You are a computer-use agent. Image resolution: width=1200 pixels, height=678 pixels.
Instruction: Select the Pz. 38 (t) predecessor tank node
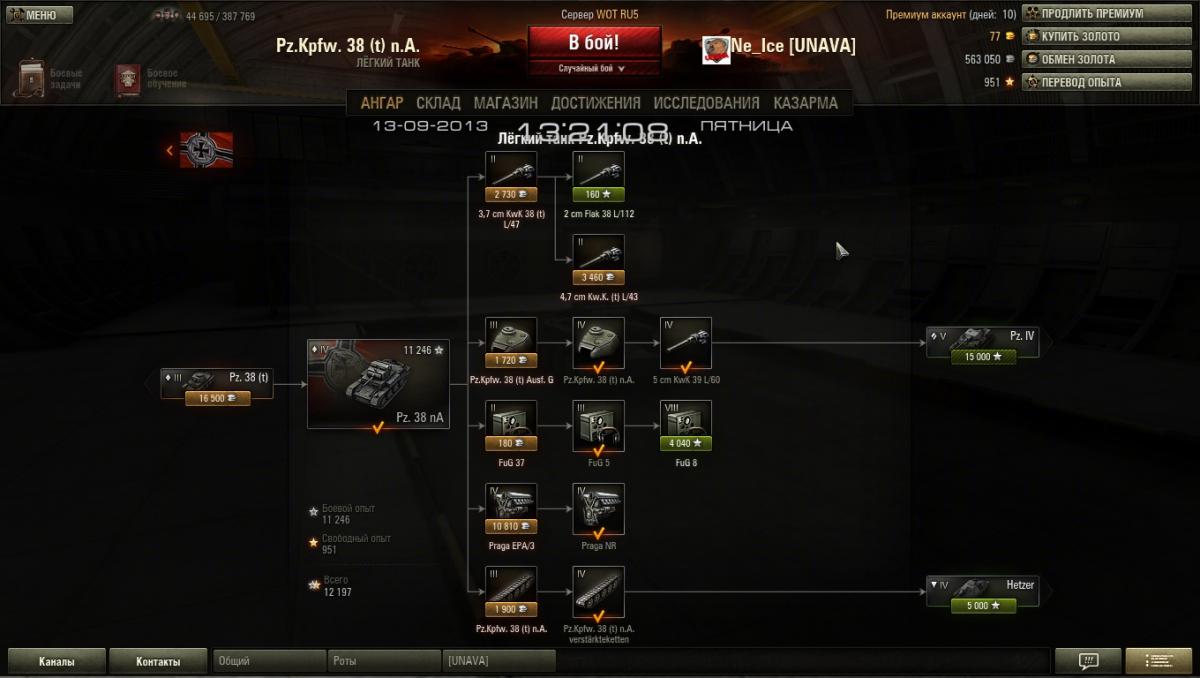click(217, 386)
